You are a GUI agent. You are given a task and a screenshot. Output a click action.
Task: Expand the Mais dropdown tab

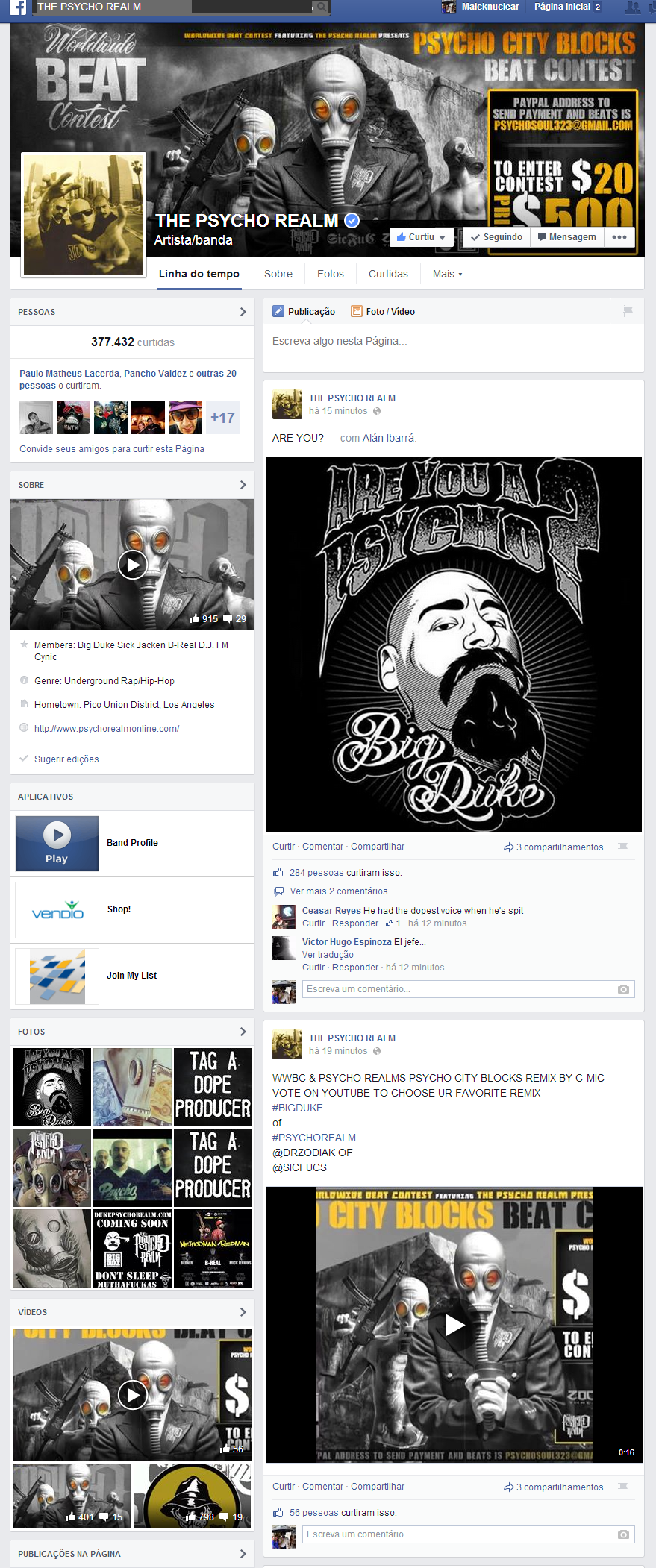coord(447,274)
